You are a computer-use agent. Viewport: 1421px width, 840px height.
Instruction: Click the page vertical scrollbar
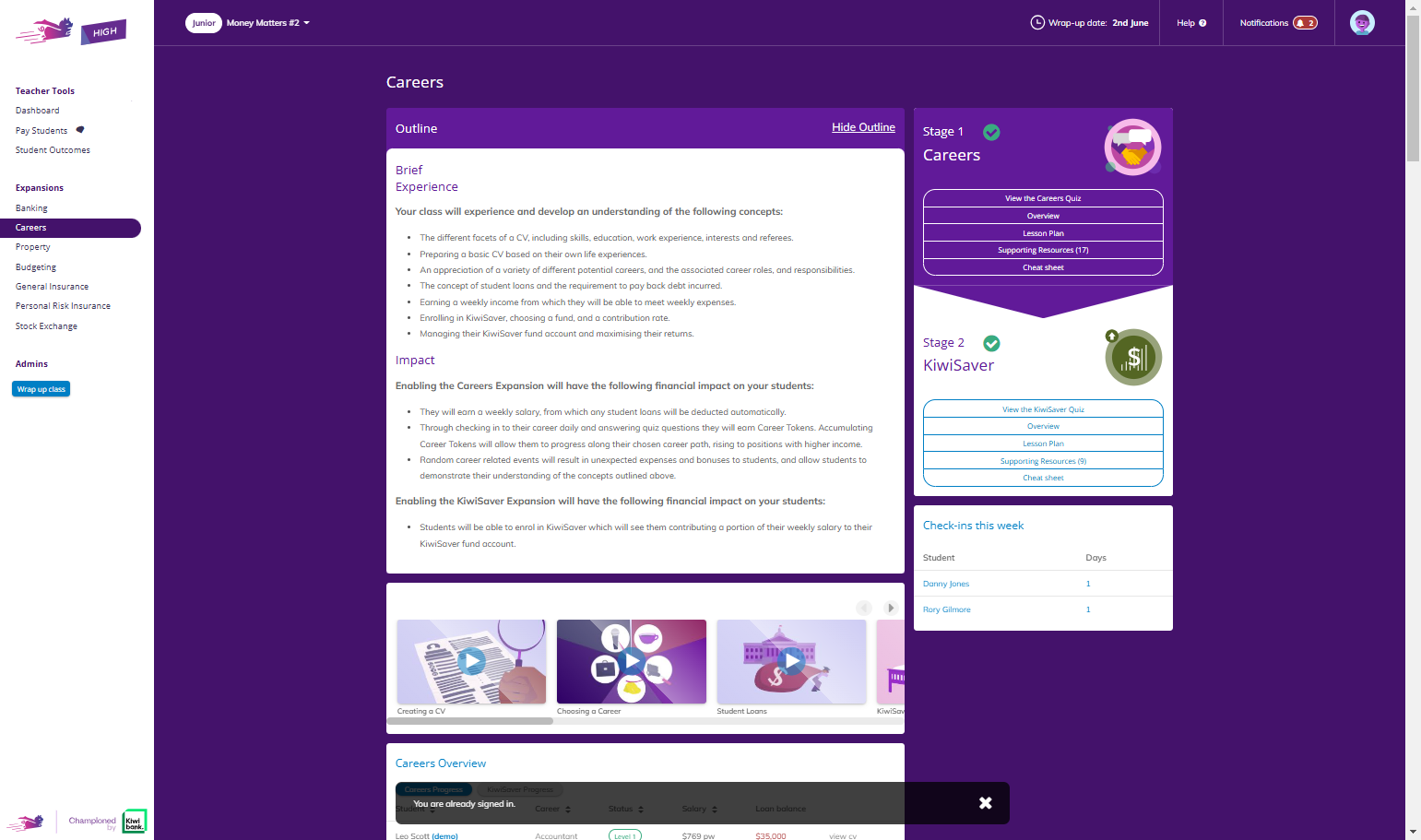click(1413, 88)
